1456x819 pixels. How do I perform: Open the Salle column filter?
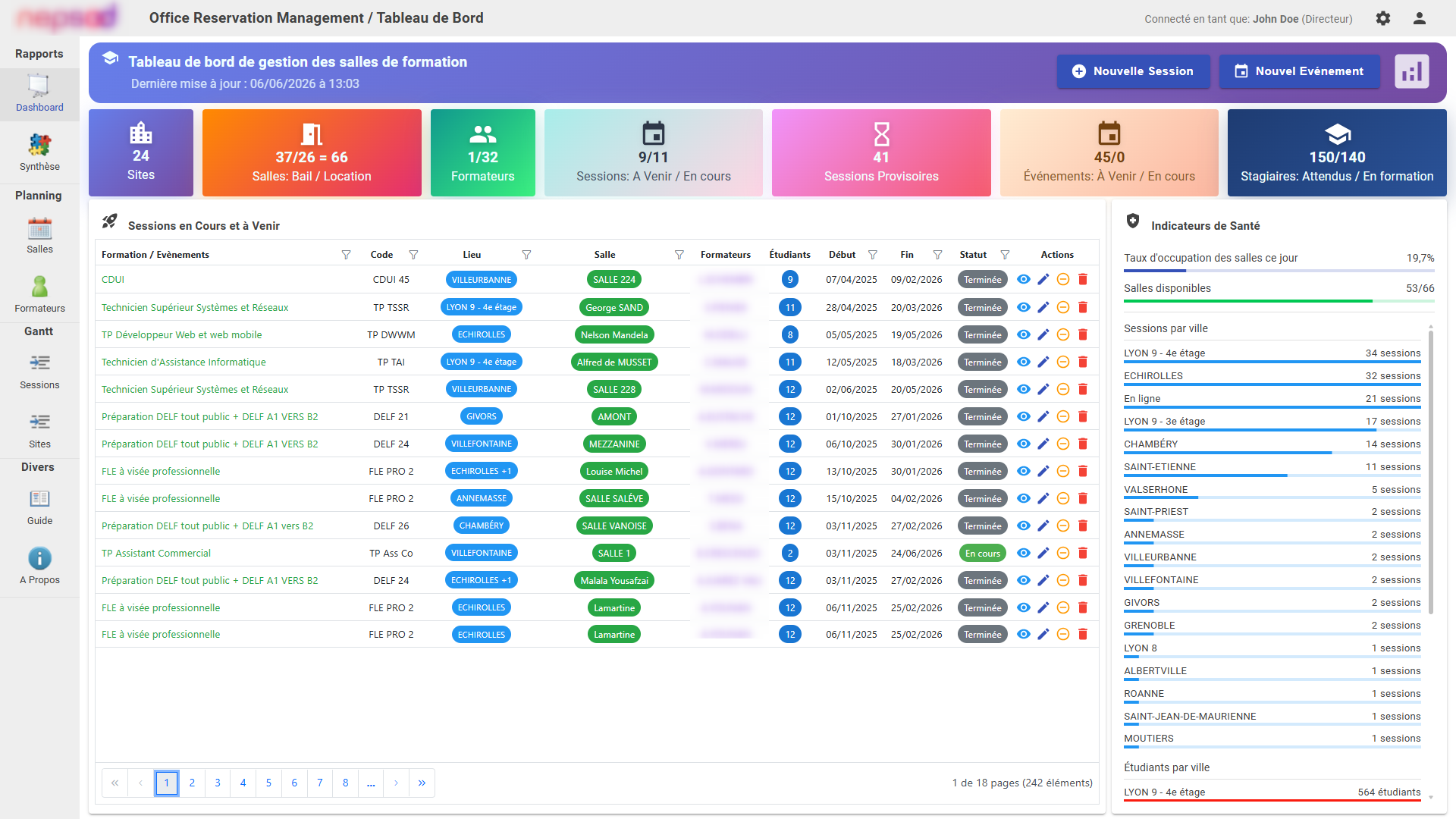click(679, 255)
